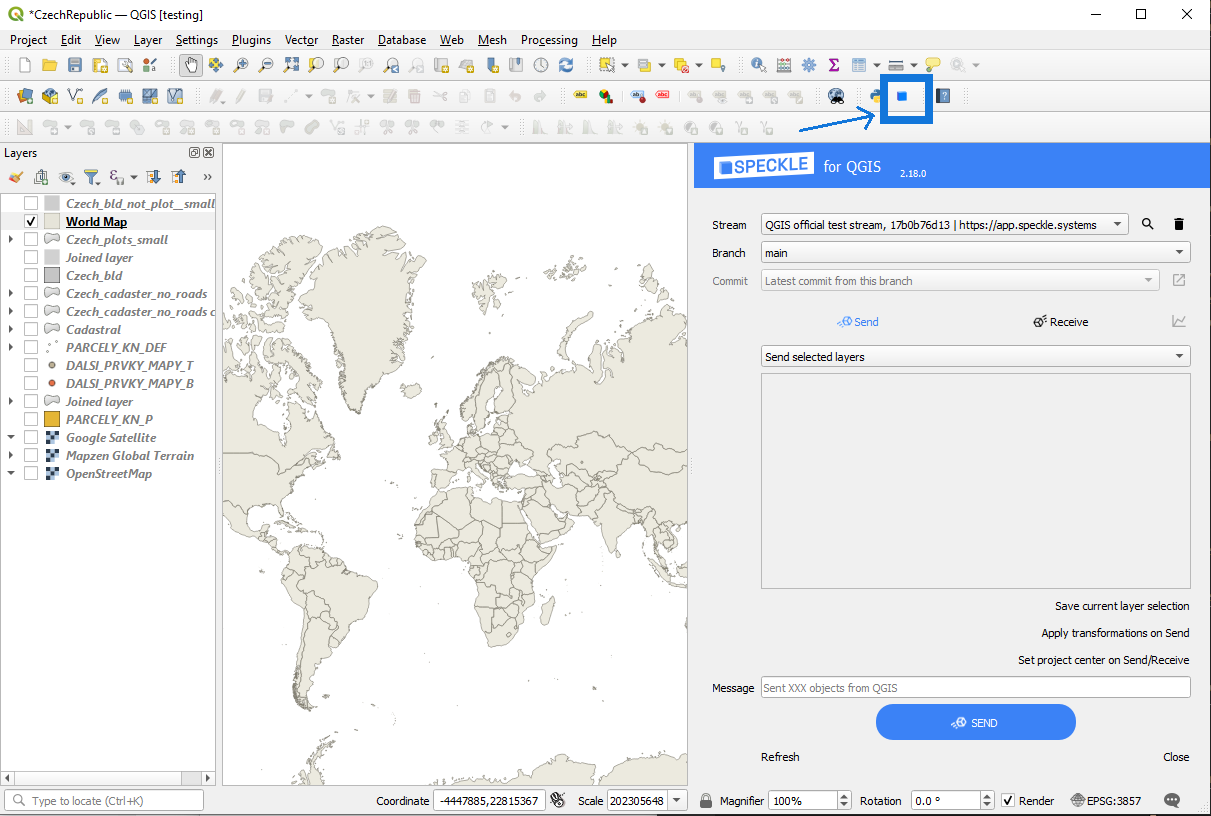The image size is (1211, 816).
Task: Click Refresh in the Speckle panel
Action: point(780,757)
